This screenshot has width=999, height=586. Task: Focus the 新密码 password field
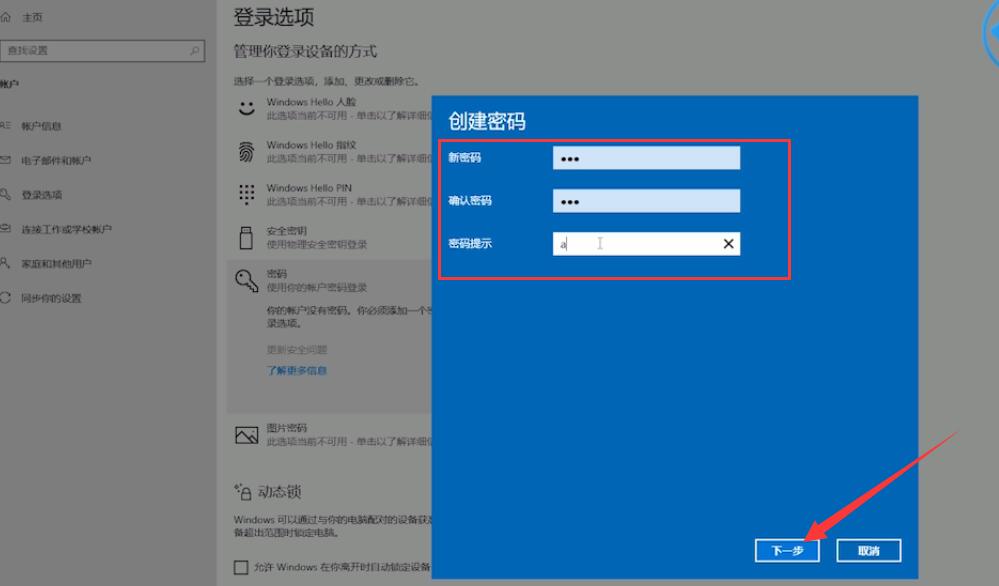[x=646, y=158]
